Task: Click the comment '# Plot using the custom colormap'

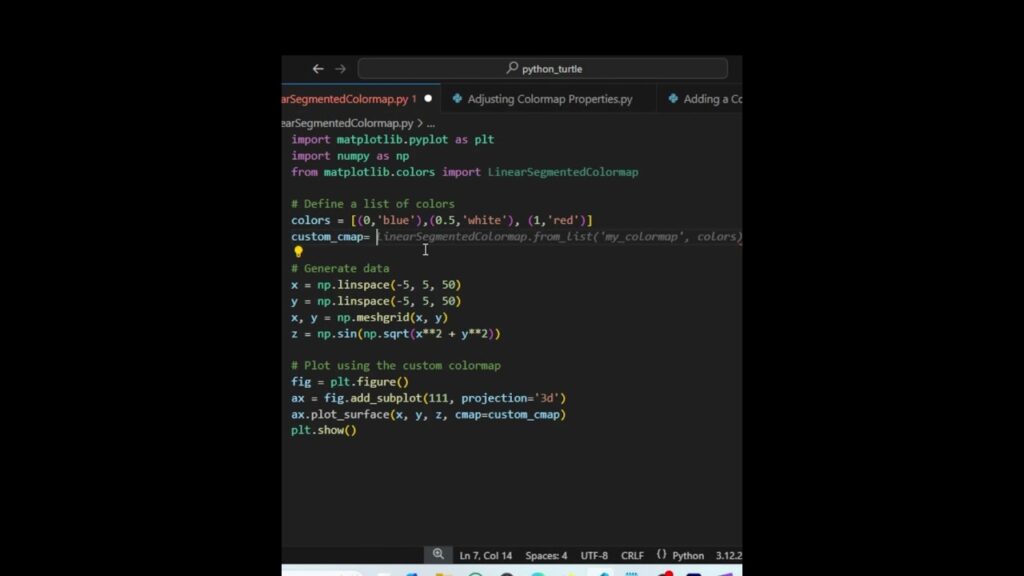Action: (x=396, y=366)
